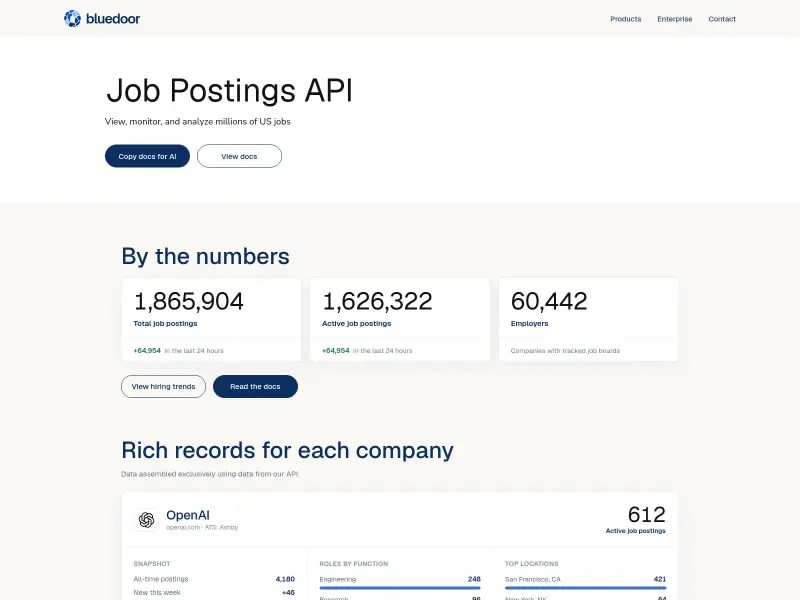The image size is (800, 600).
Task: Click the 612 active postings count
Action: tap(646, 514)
